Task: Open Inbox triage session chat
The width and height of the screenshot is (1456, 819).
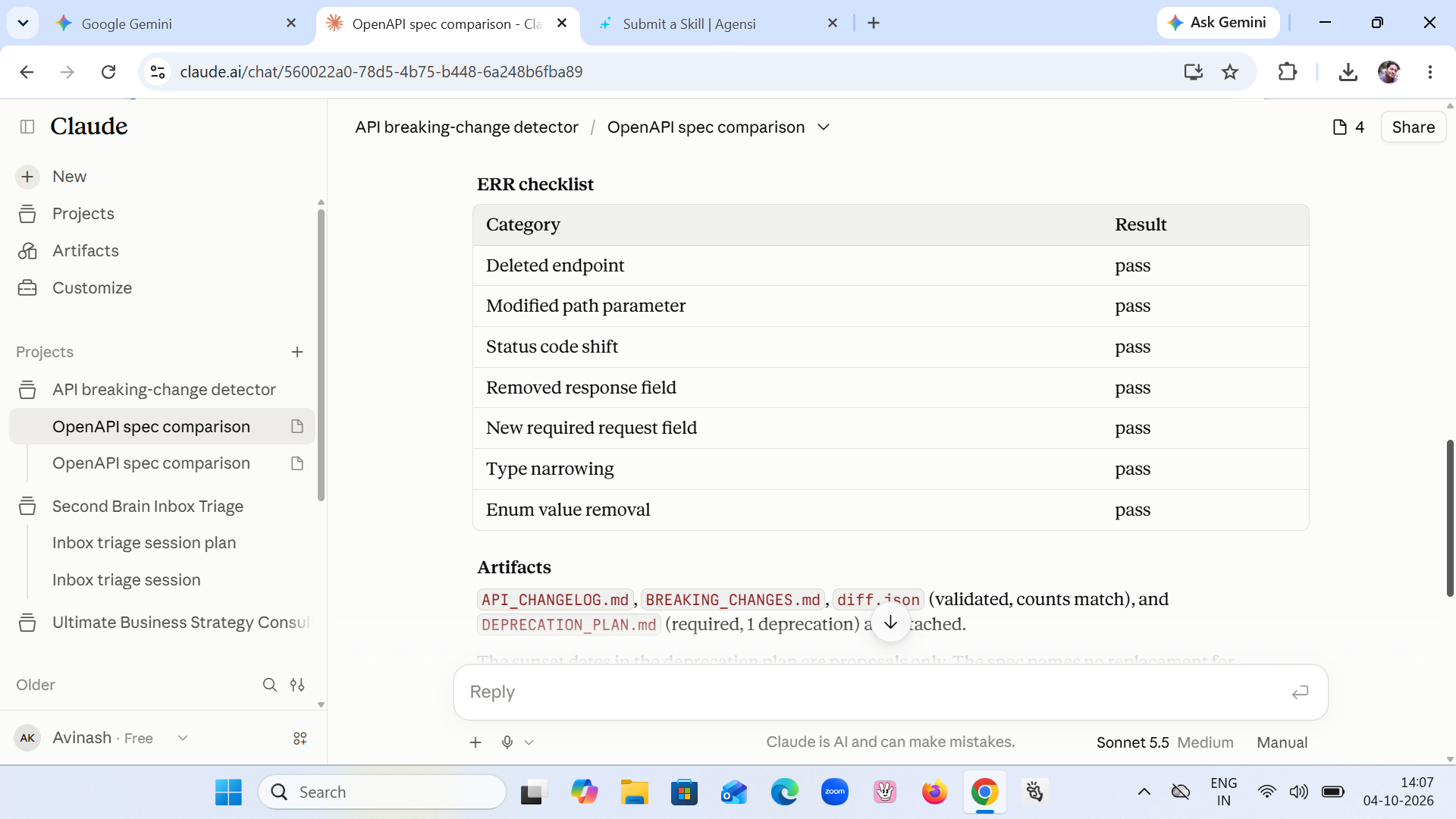Action: (127, 580)
